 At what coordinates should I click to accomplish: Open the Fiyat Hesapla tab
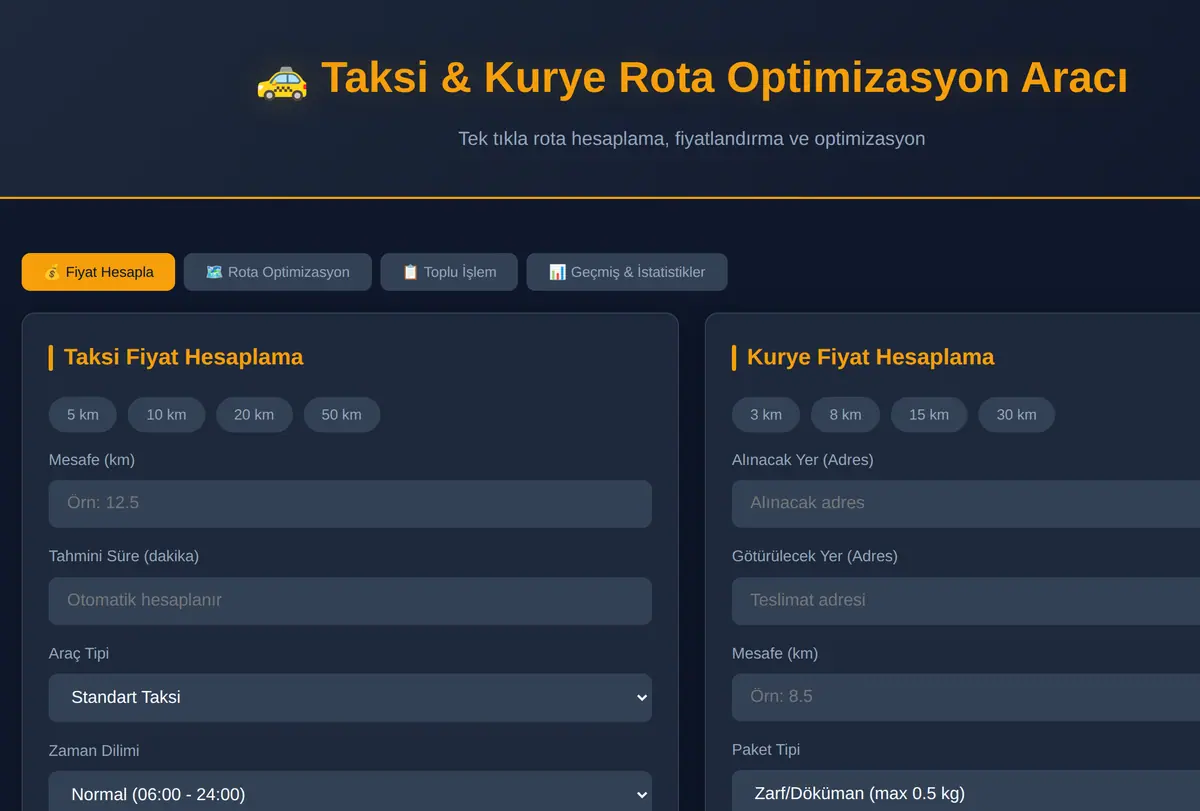(x=98, y=272)
